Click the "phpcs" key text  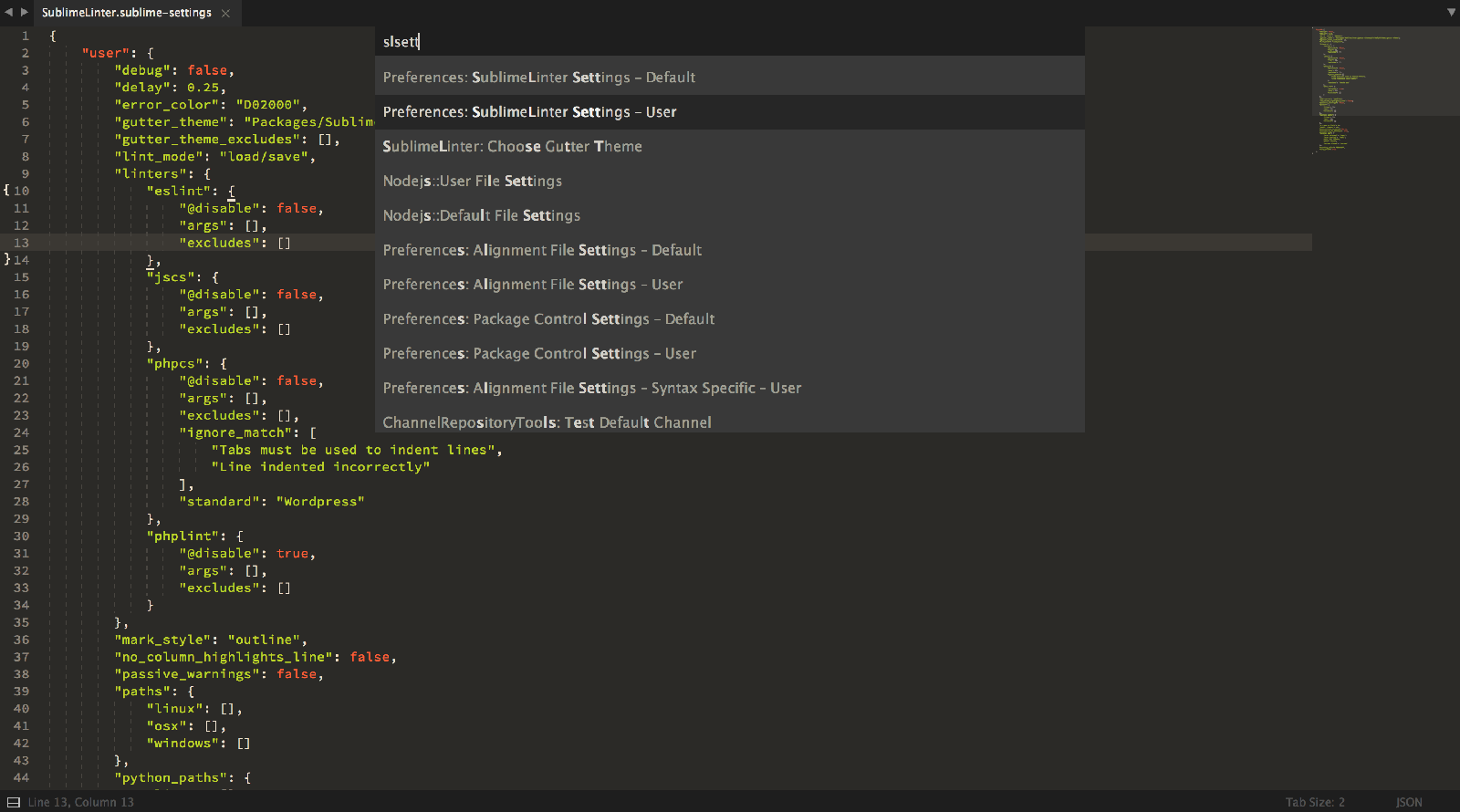174,363
